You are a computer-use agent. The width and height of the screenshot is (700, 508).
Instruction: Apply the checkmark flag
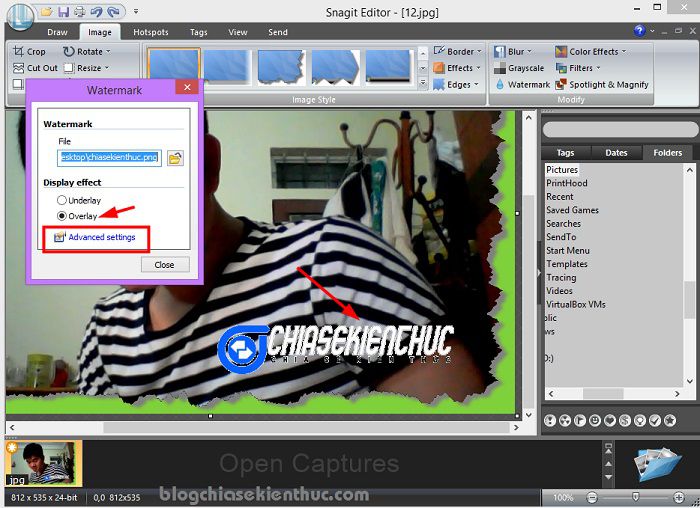click(655, 421)
